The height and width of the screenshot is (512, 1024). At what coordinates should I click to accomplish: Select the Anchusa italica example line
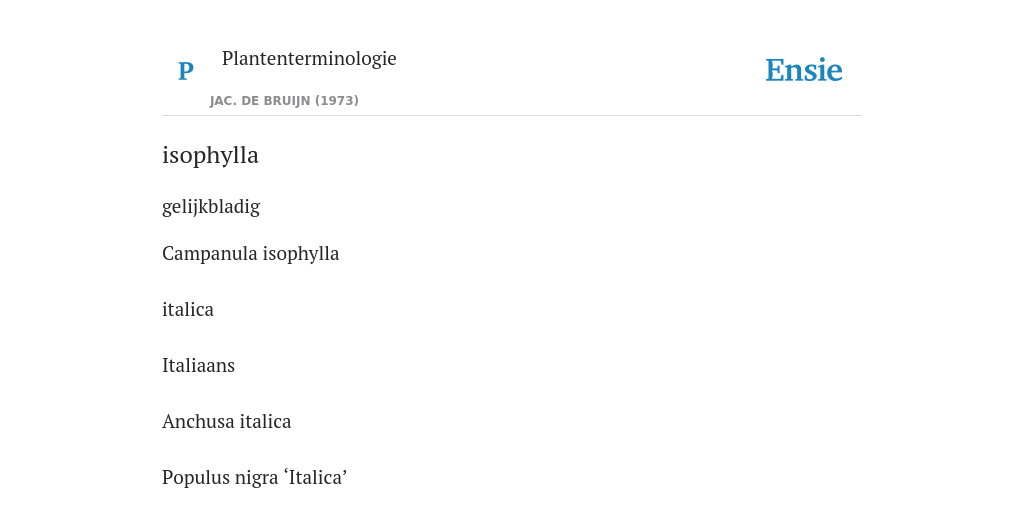point(227,421)
